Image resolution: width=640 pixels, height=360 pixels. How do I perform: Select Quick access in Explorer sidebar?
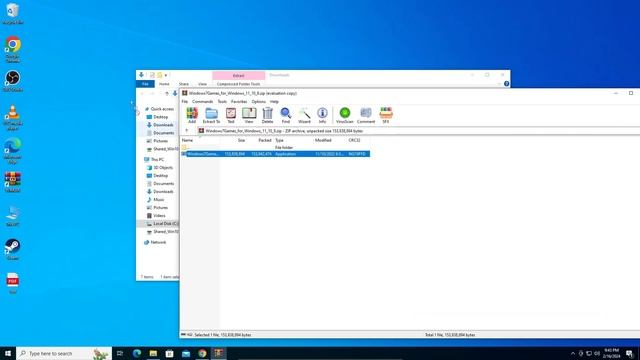coord(162,109)
